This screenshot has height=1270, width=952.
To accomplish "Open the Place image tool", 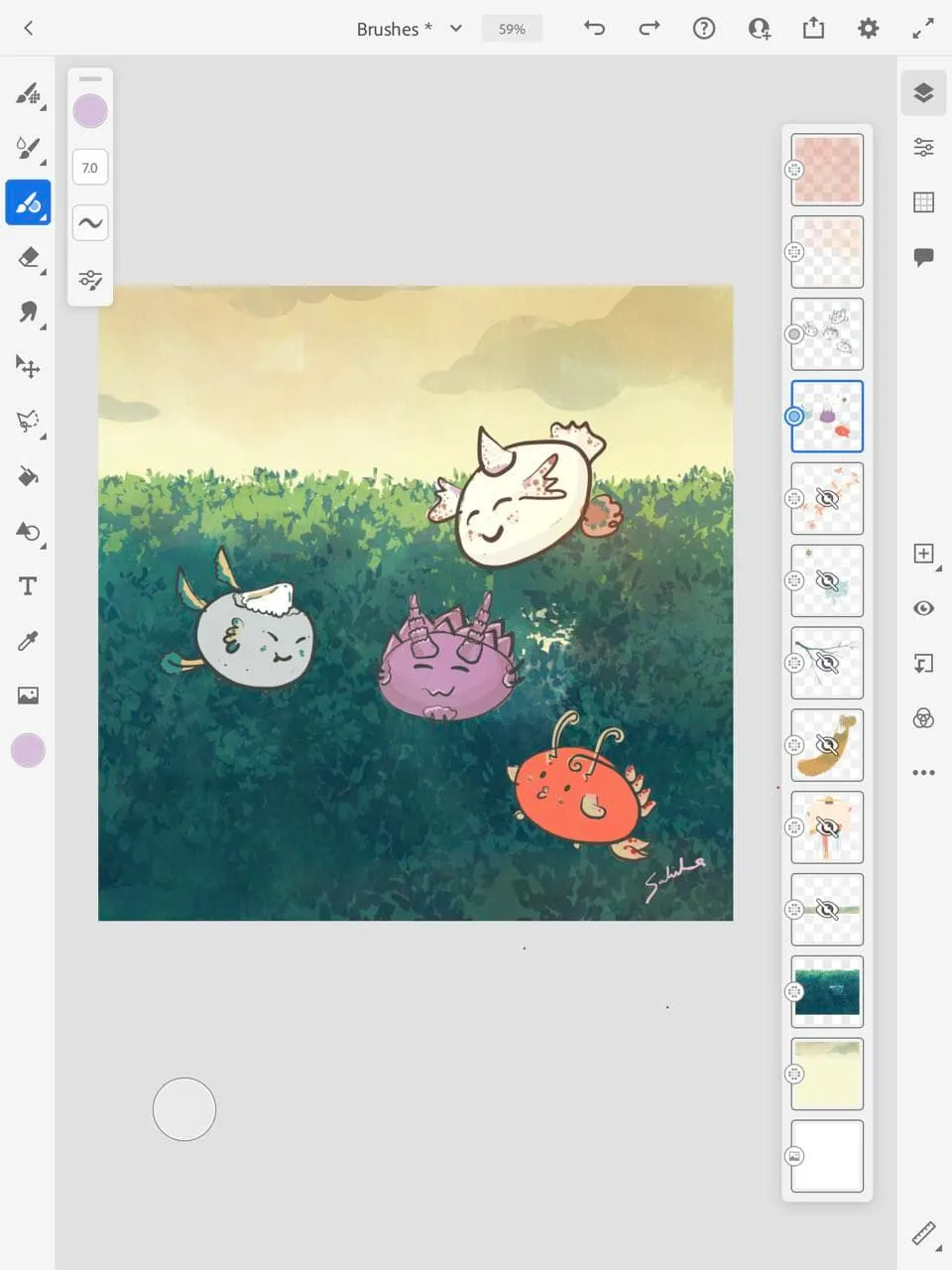I will (28, 696).
